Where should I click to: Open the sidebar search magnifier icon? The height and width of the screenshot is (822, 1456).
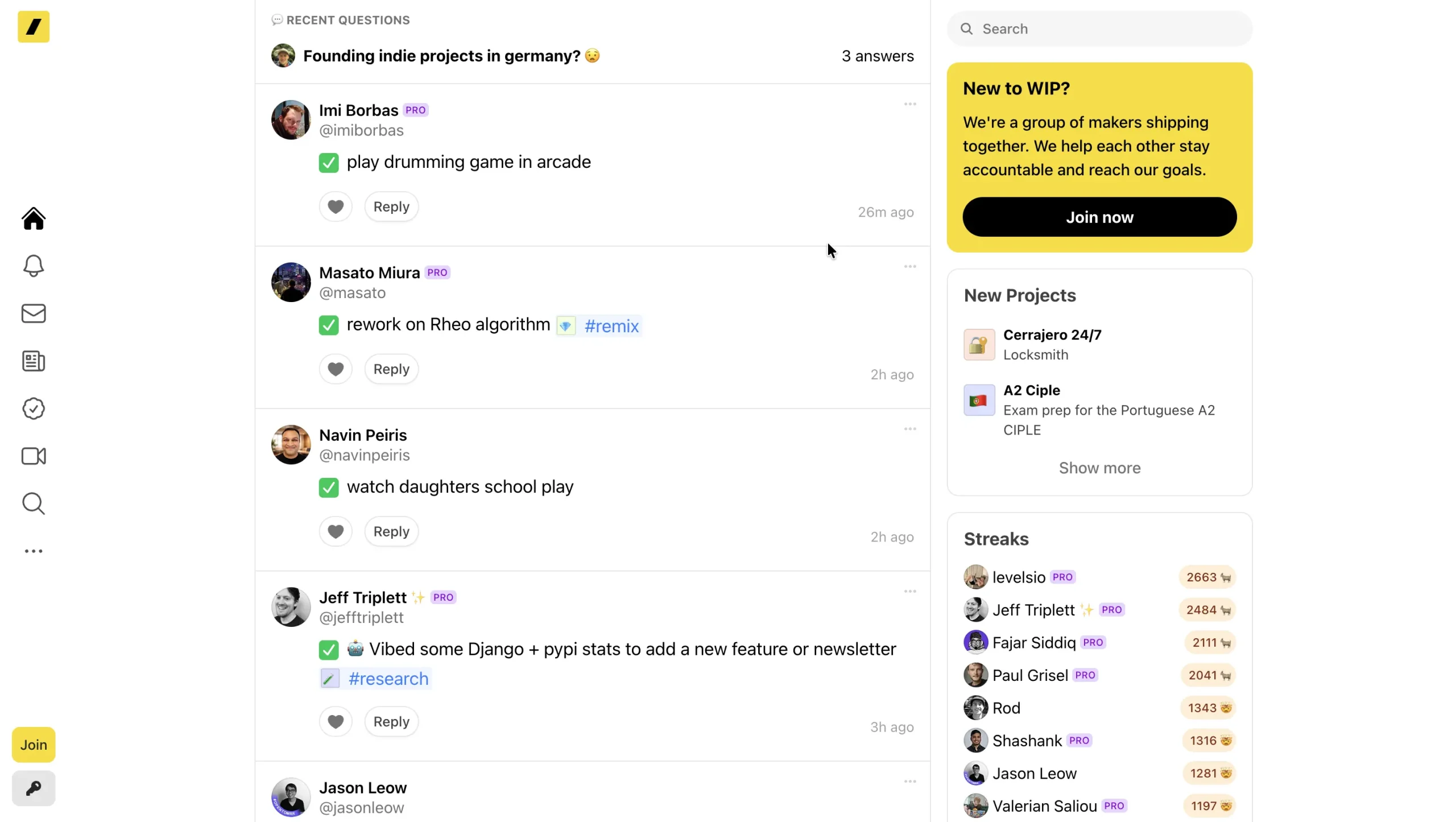34,504
